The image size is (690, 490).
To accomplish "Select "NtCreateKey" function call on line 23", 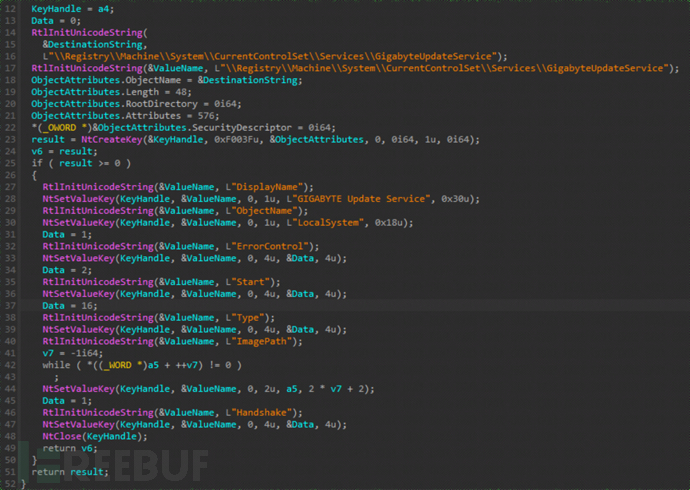I will tap(112, 139).
